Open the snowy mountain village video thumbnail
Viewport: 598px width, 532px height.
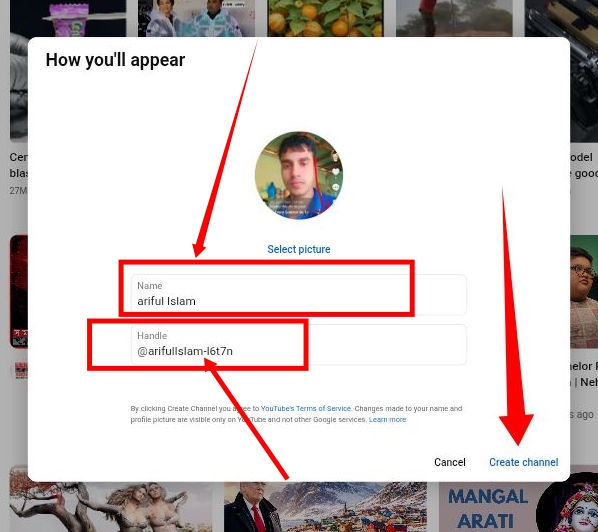coord(325,507)
